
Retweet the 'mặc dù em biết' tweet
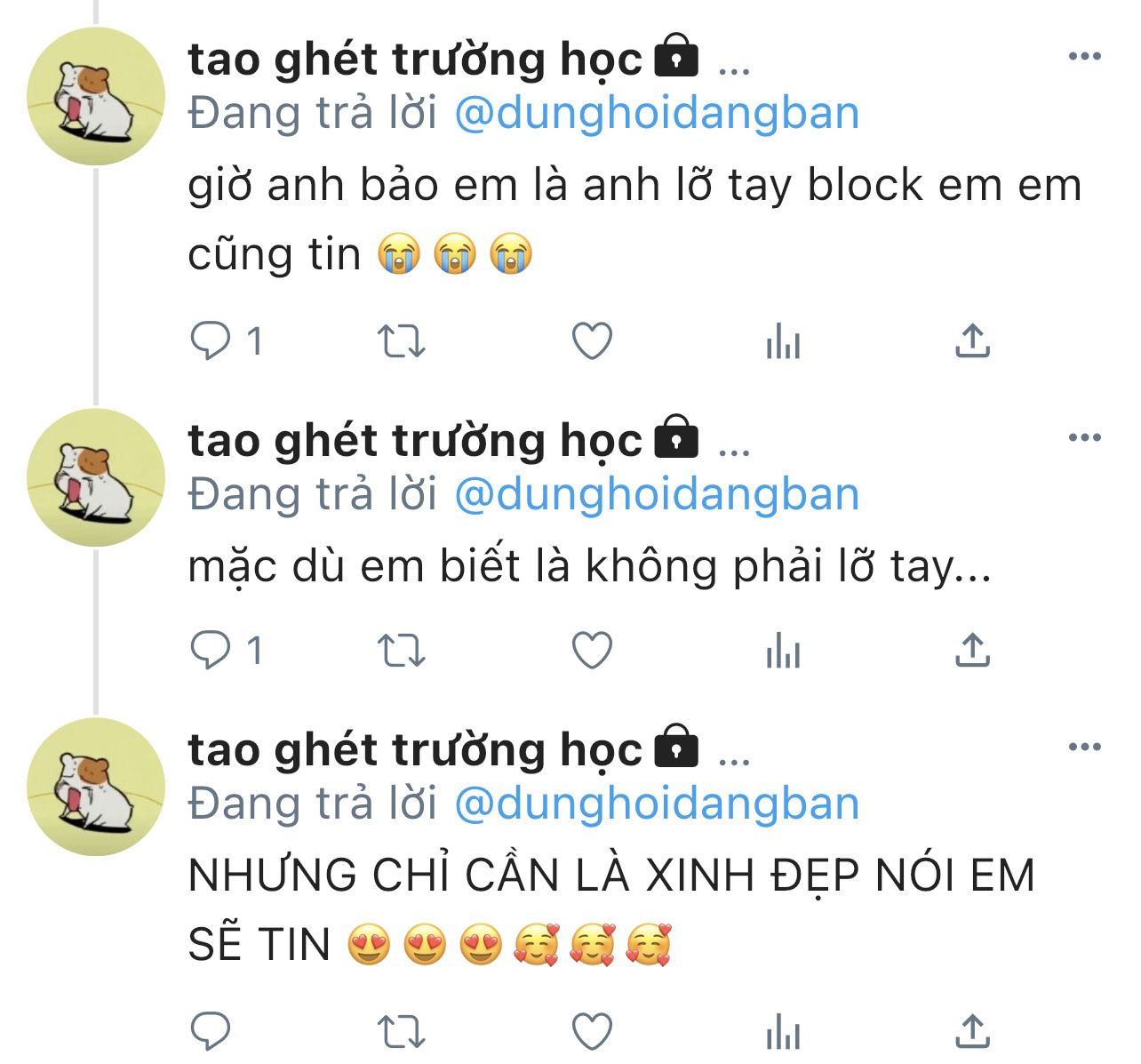(402, 651)
